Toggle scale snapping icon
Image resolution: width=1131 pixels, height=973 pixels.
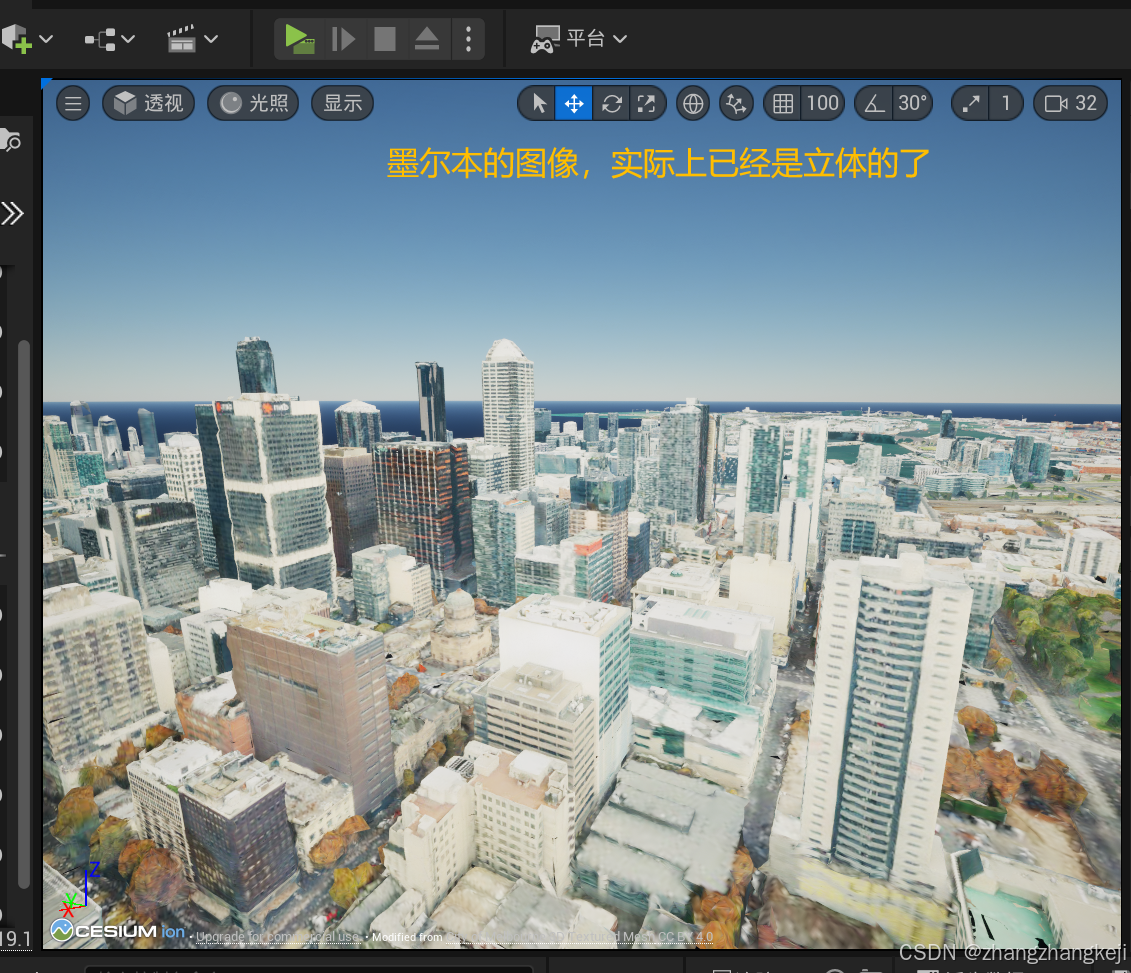click(x=971, y=103)
